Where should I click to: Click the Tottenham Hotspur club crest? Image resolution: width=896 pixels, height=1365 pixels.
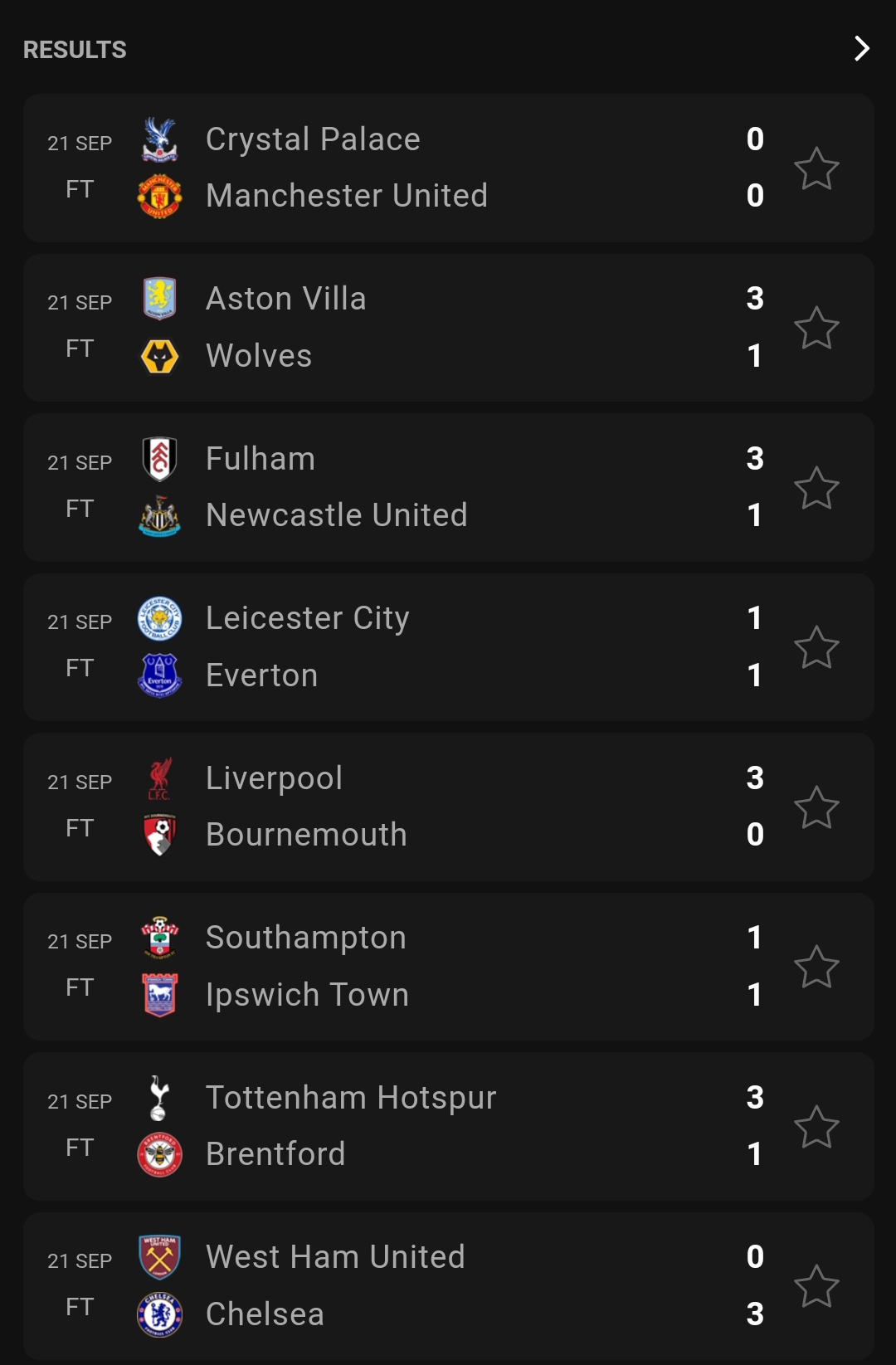[159, 1097]
